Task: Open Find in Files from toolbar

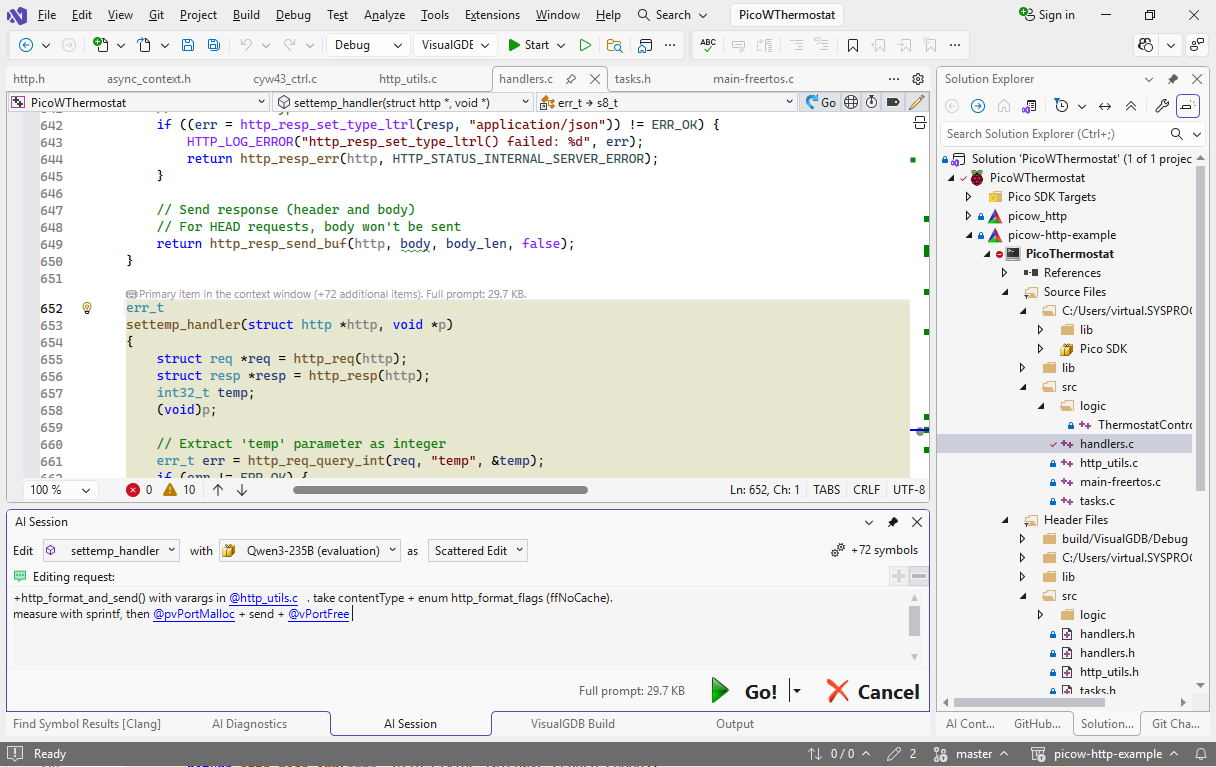Action: click(614, 45)
